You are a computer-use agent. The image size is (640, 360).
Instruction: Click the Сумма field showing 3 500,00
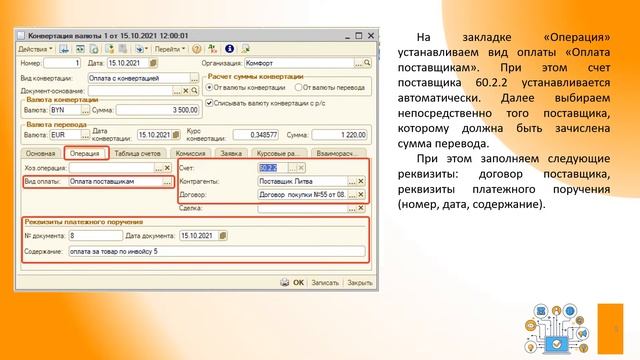(x=158, y=110)
